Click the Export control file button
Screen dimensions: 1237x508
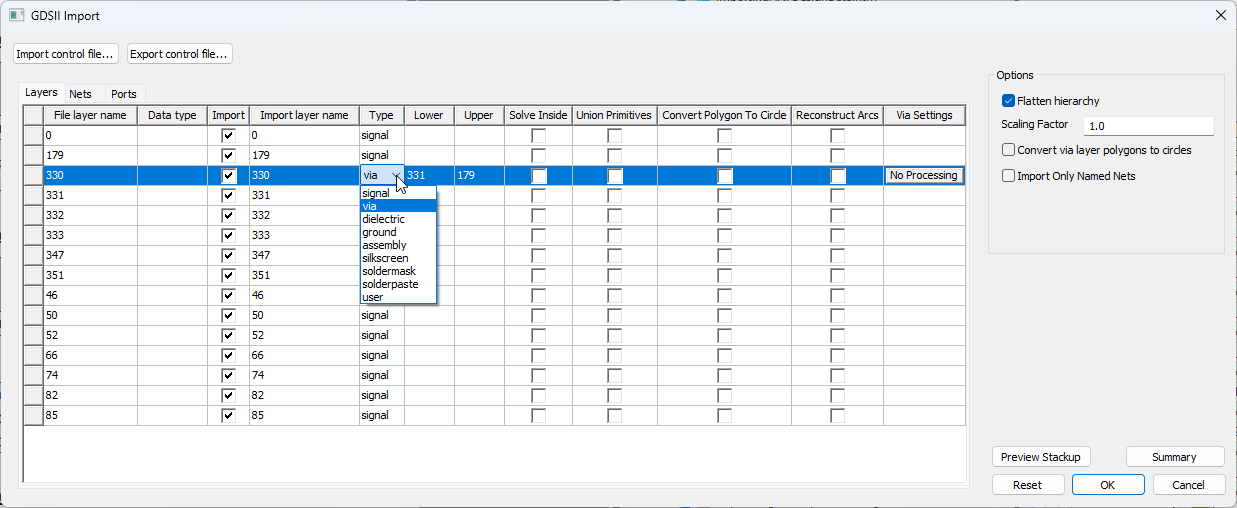[x=180, y=54]
